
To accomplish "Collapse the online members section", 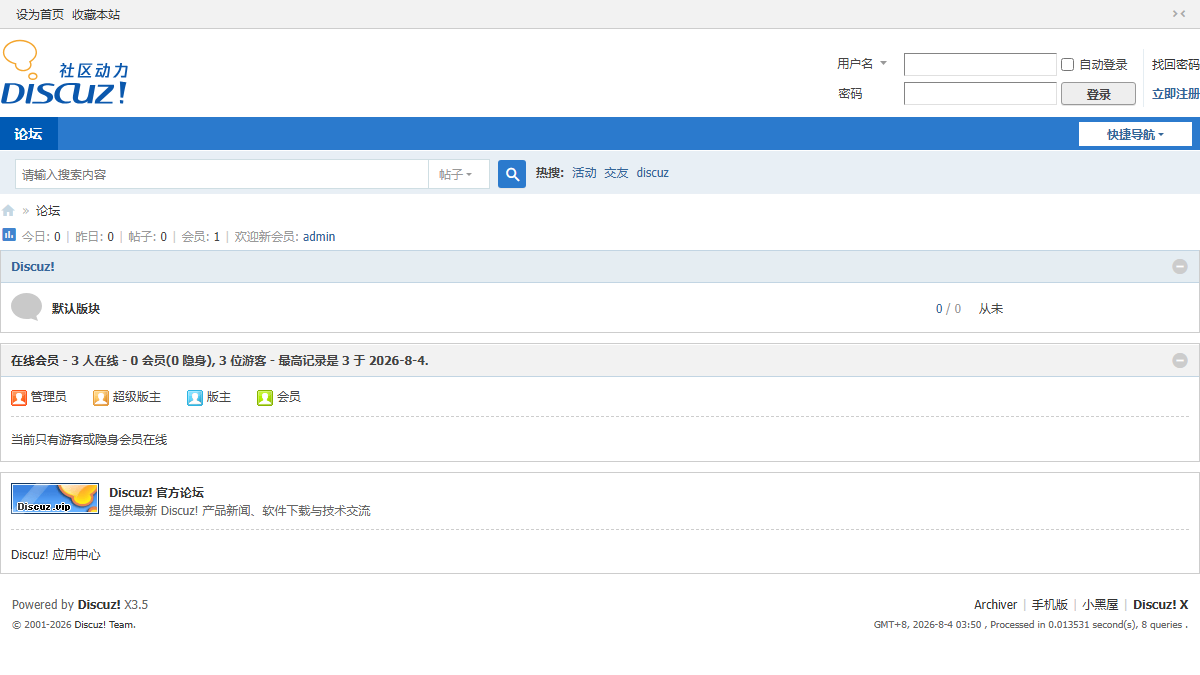I will (1180, 361).
